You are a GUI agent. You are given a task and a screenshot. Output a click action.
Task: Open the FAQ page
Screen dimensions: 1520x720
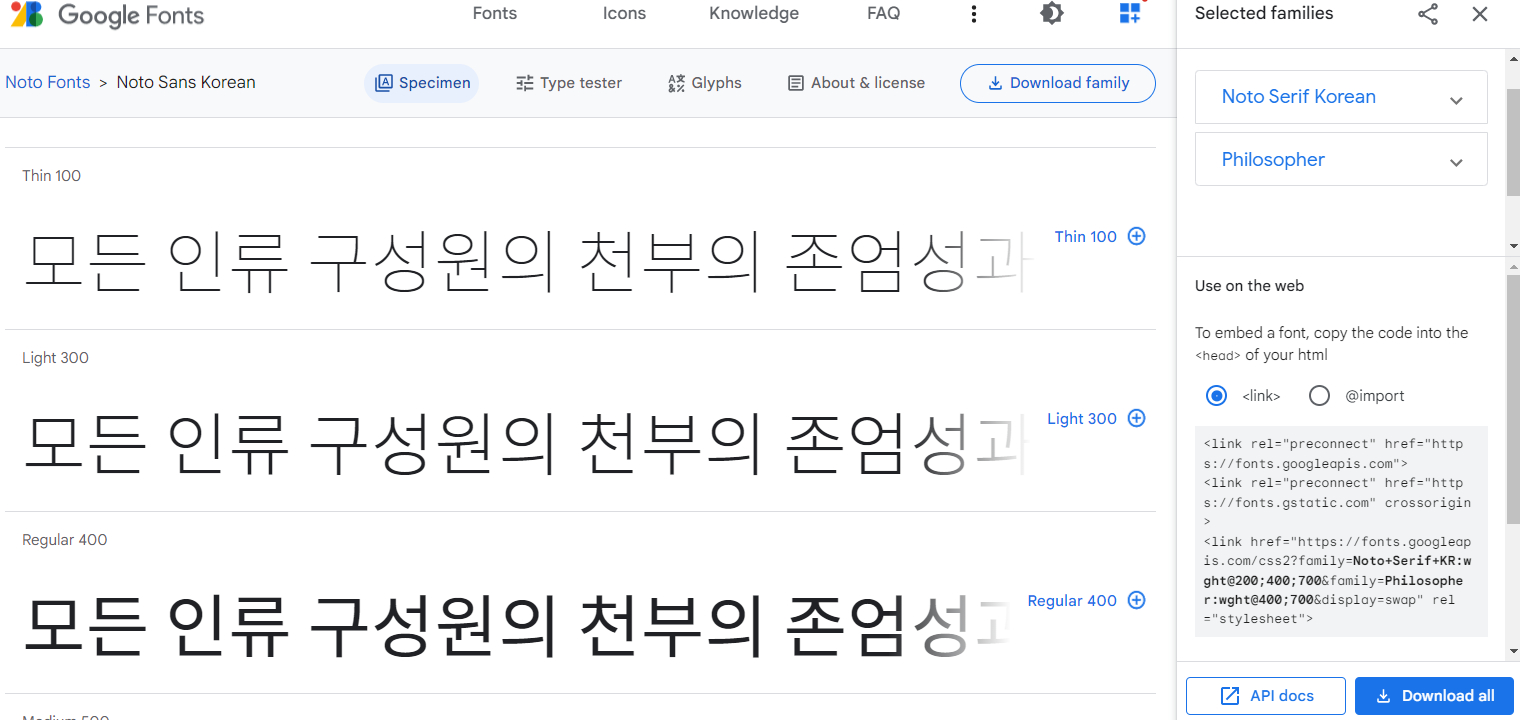click(x=884, y=14)
